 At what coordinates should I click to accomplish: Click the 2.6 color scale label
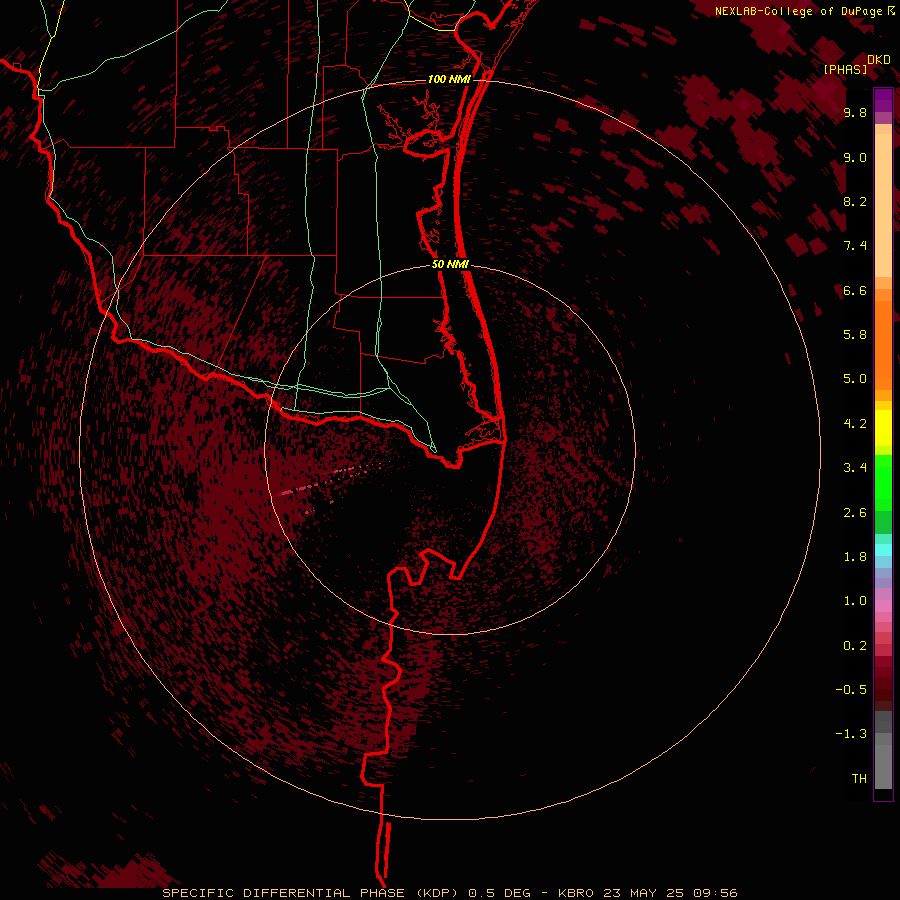point(855,513)
